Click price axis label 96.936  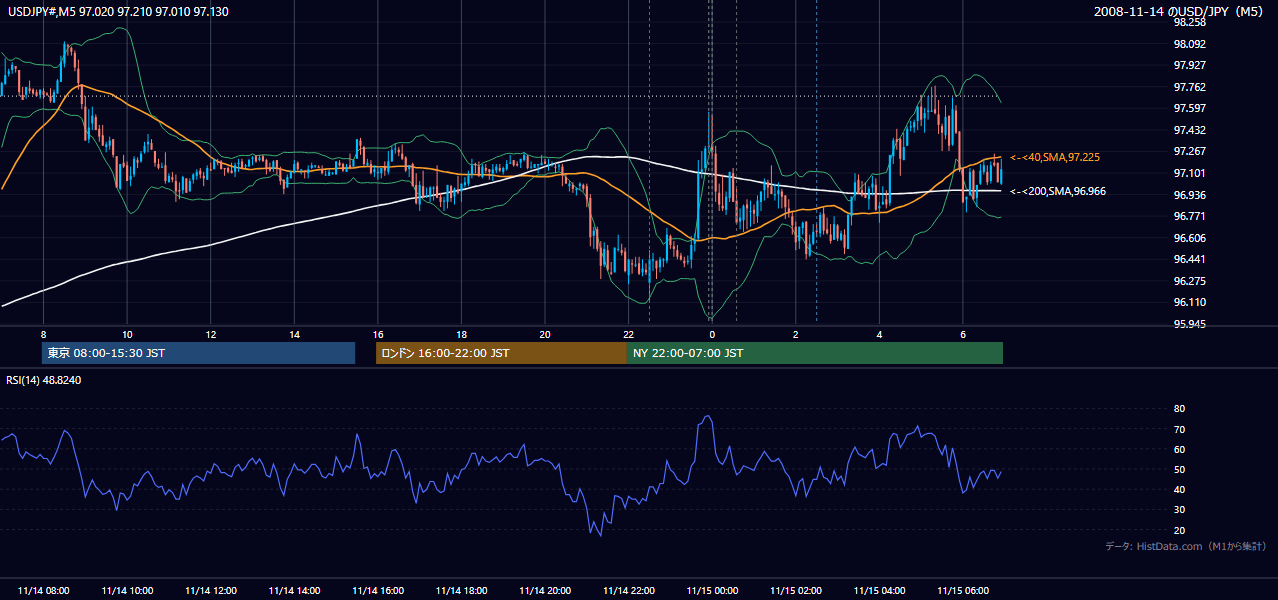pos(1189,195)
